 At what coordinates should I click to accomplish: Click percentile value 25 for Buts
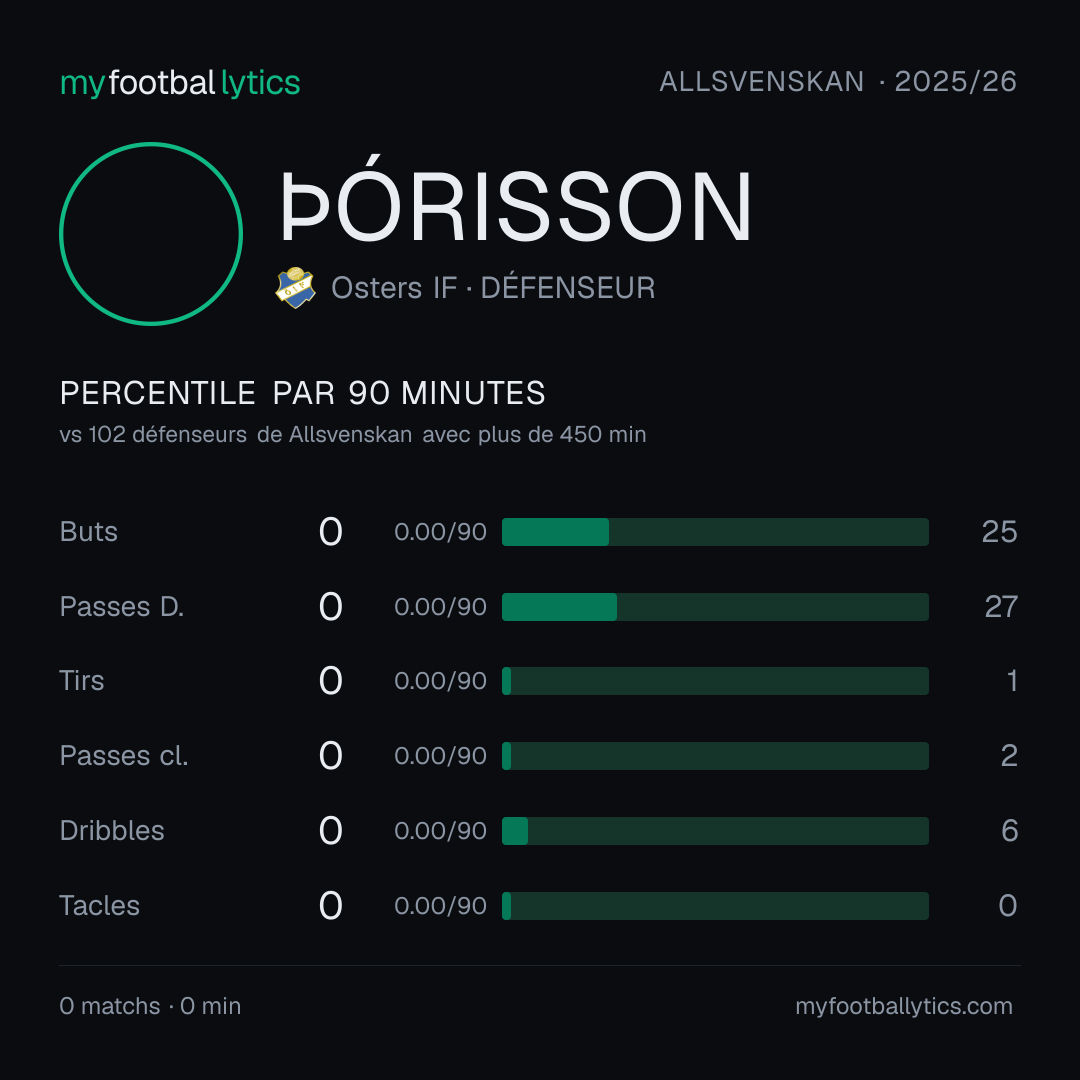[x=999, y=532]
